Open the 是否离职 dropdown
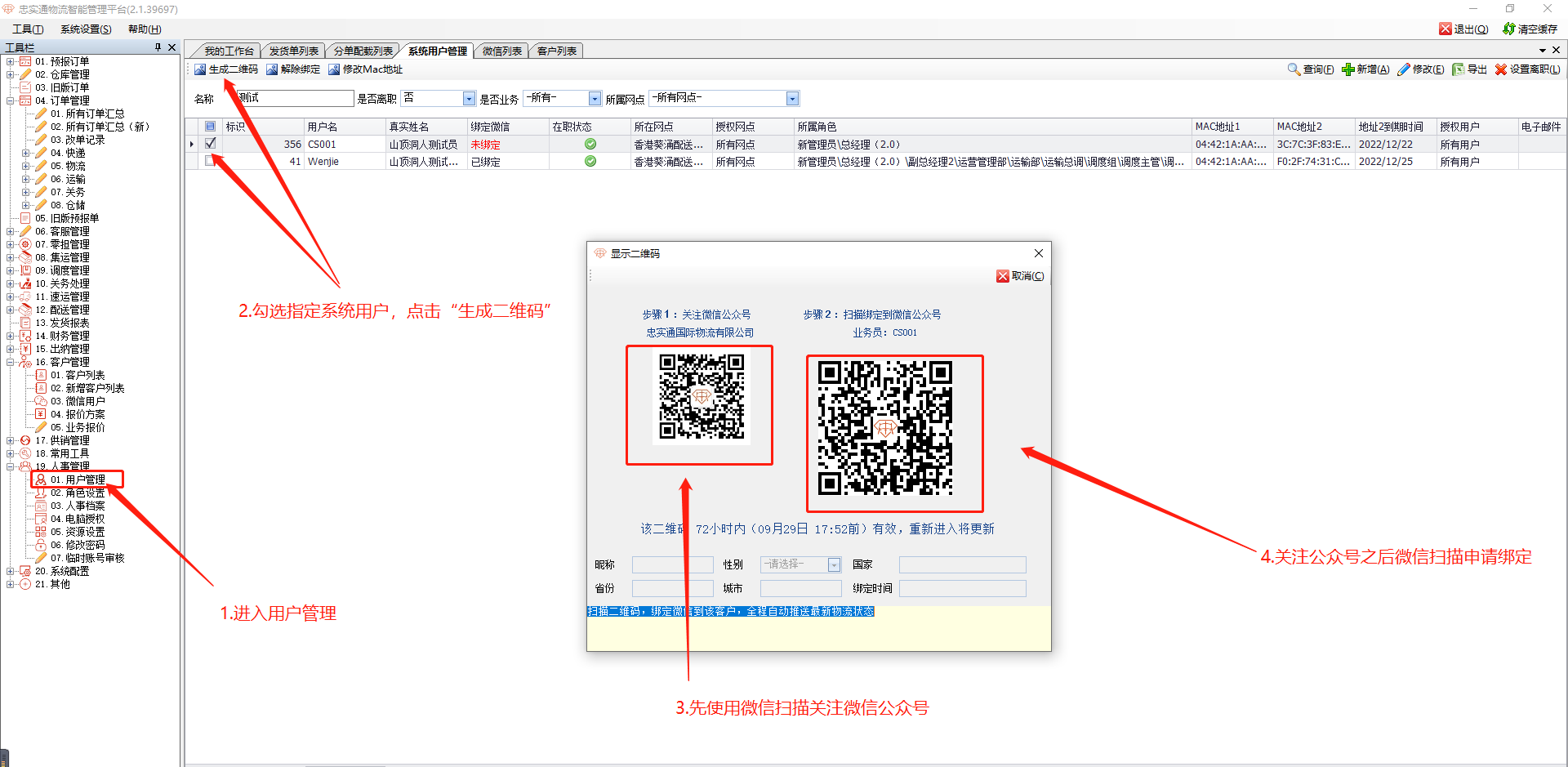The image size is (1568, 767). click(x=469, y=99)
